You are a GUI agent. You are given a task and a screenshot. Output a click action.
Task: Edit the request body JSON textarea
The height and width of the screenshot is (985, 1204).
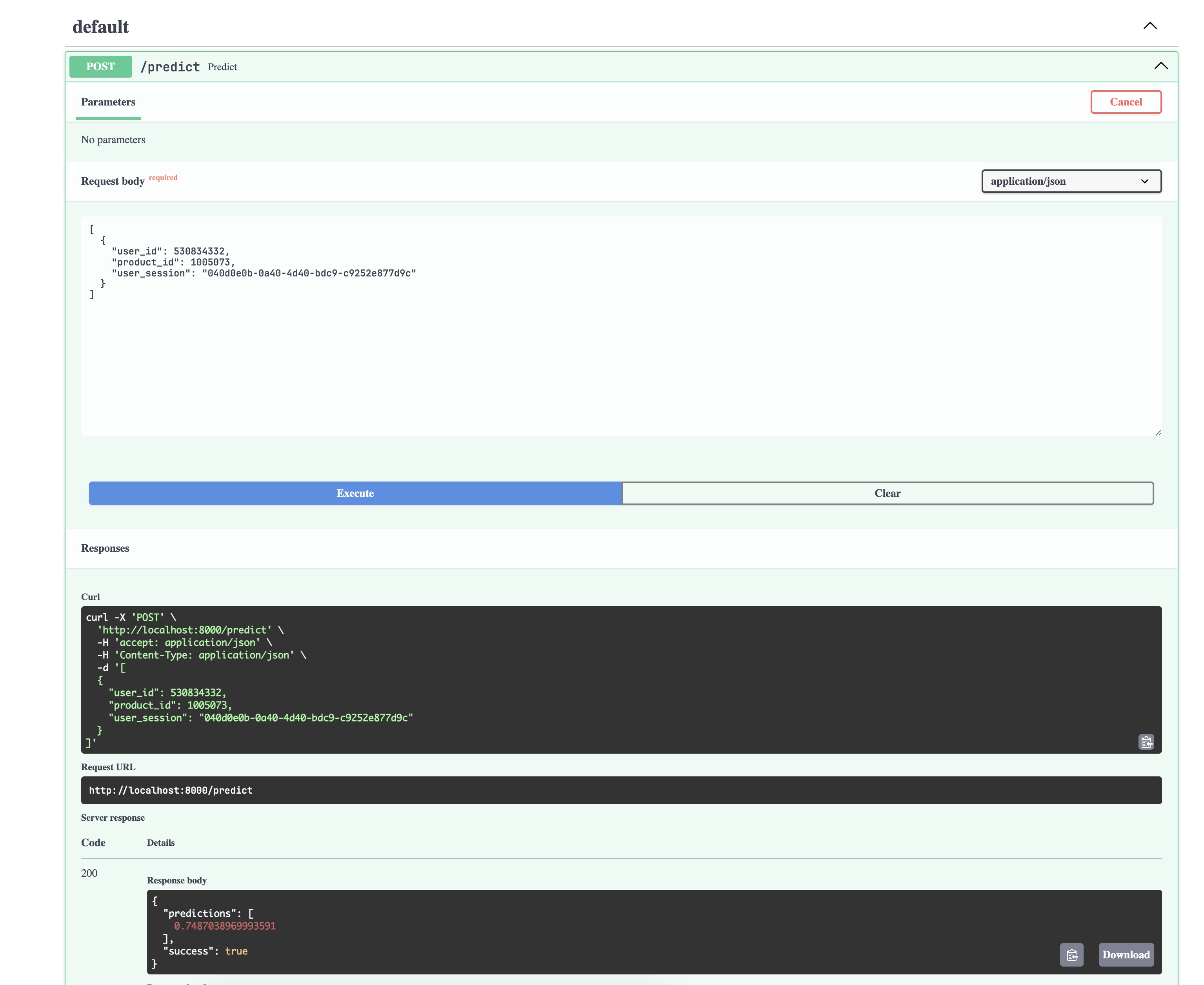[621, 326]
